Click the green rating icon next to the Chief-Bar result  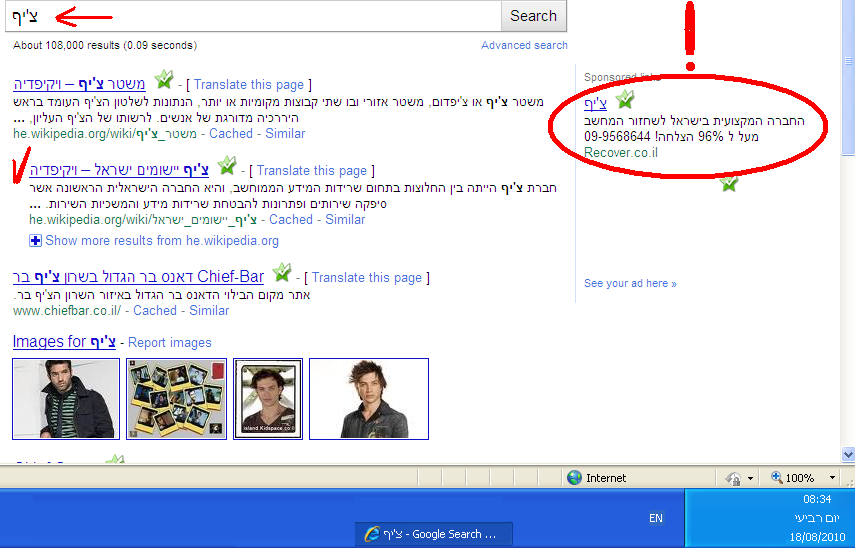282,273
